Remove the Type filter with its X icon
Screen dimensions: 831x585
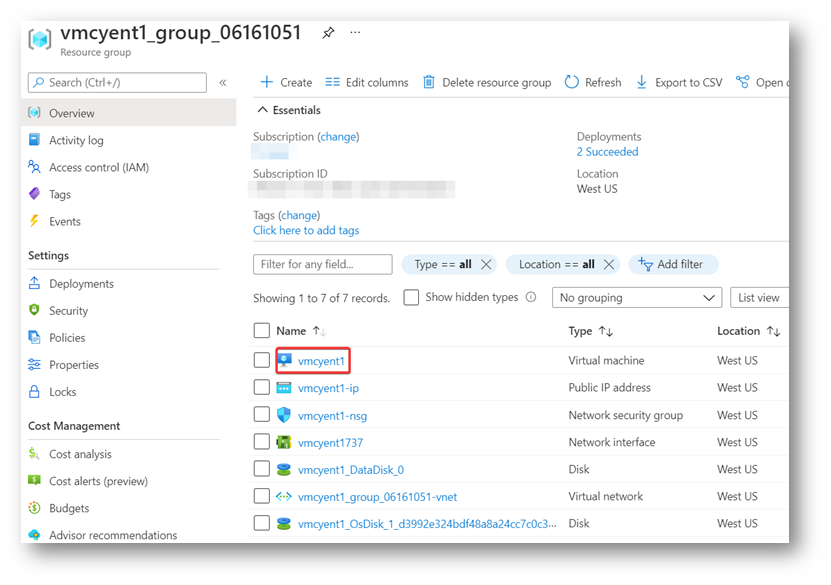click(486, 265)
